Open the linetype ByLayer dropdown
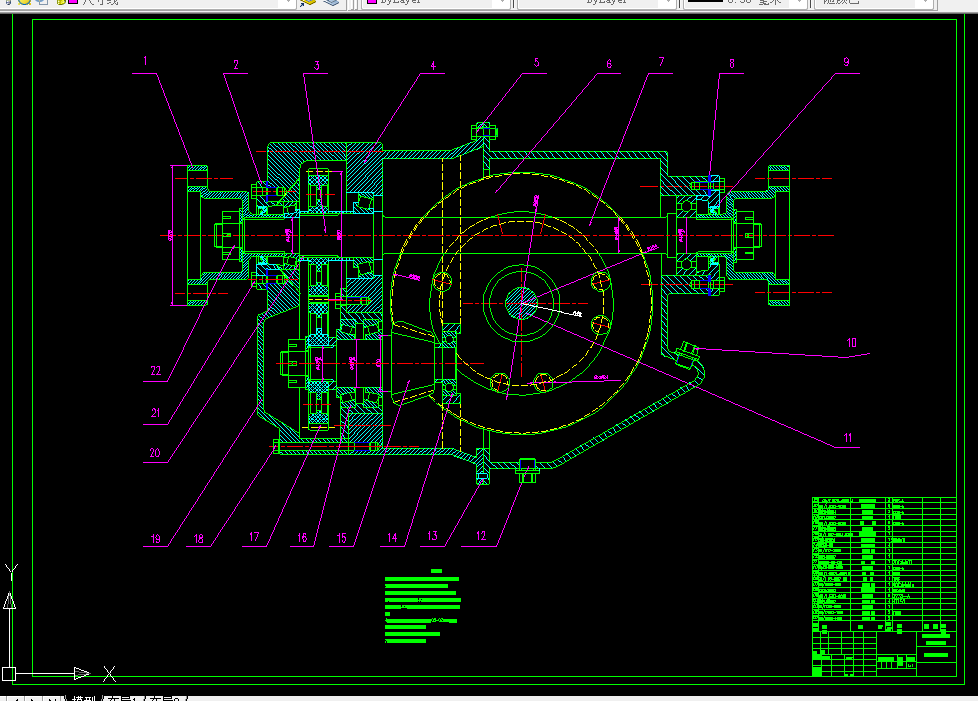Screen dimensions: 978x701 tap(596, 2)
